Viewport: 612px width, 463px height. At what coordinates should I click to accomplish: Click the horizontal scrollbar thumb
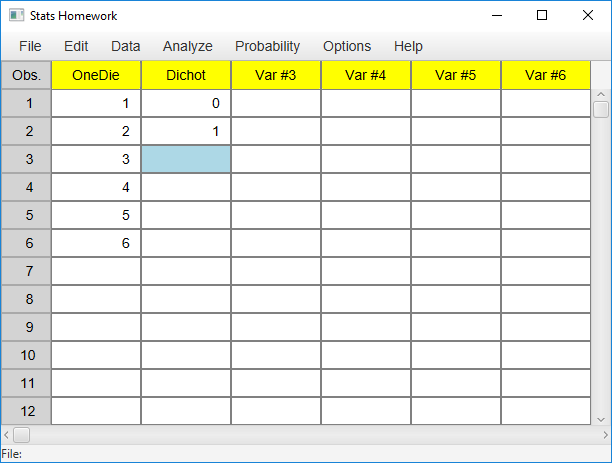(x=21, y=435)
